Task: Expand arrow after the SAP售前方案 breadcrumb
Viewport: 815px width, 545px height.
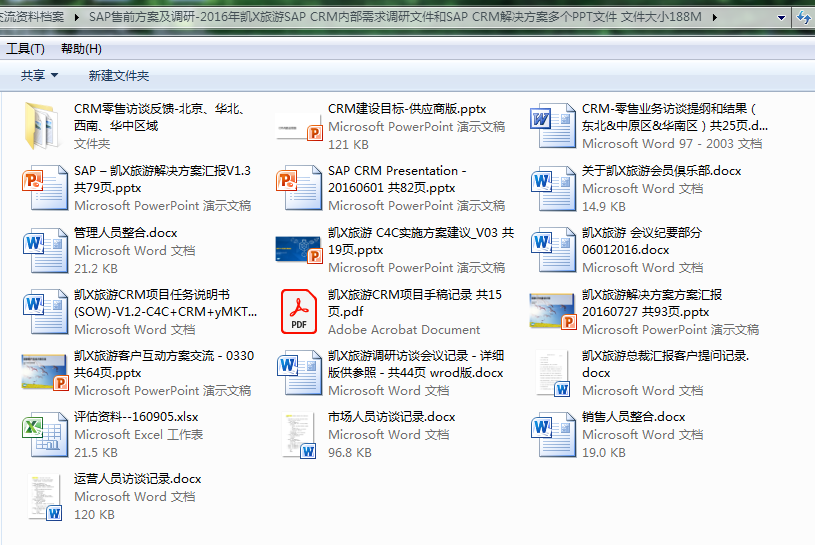Action: point(715,18)
